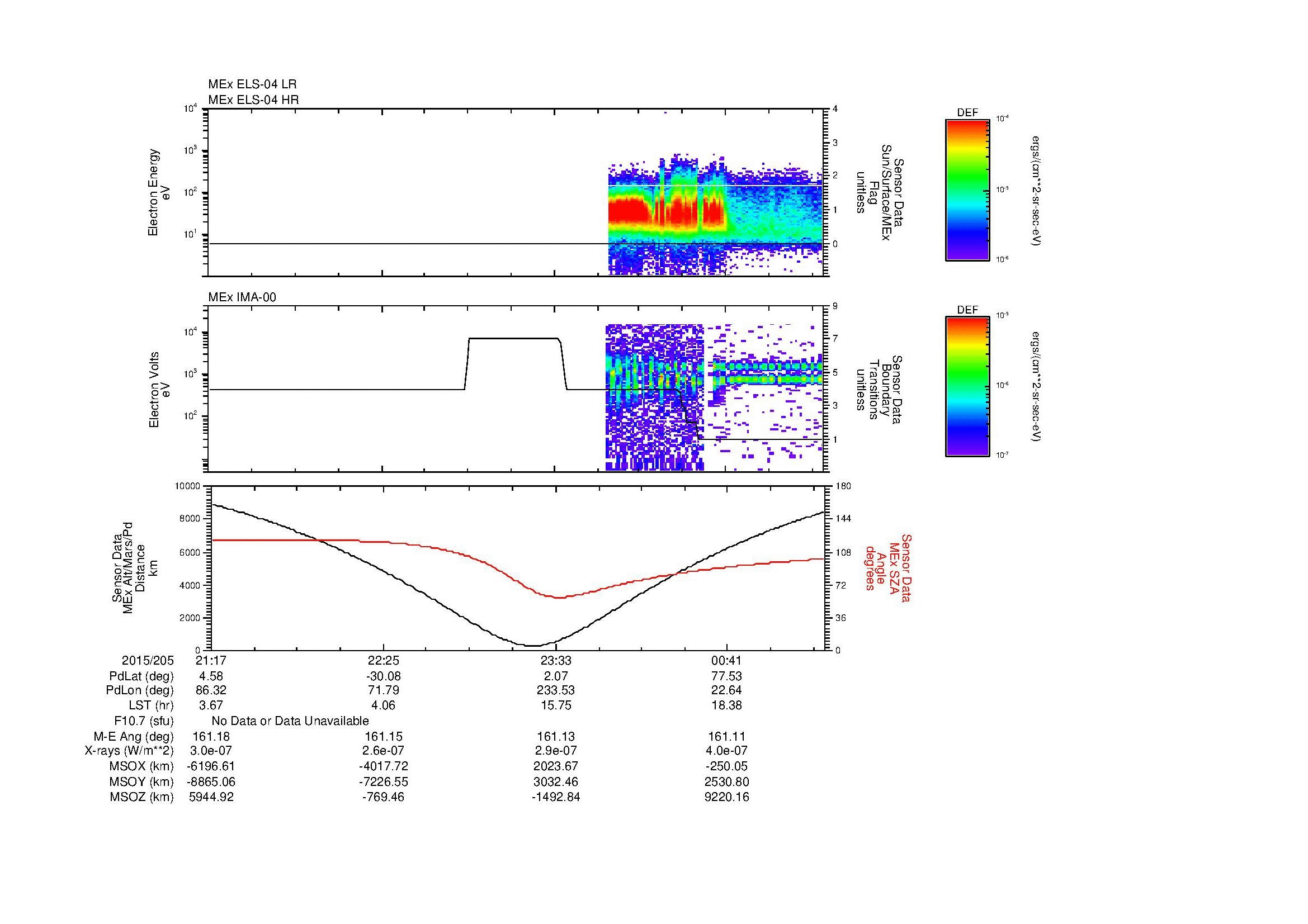Click the 'MEx ELS-04 HR' panel title

253,99
